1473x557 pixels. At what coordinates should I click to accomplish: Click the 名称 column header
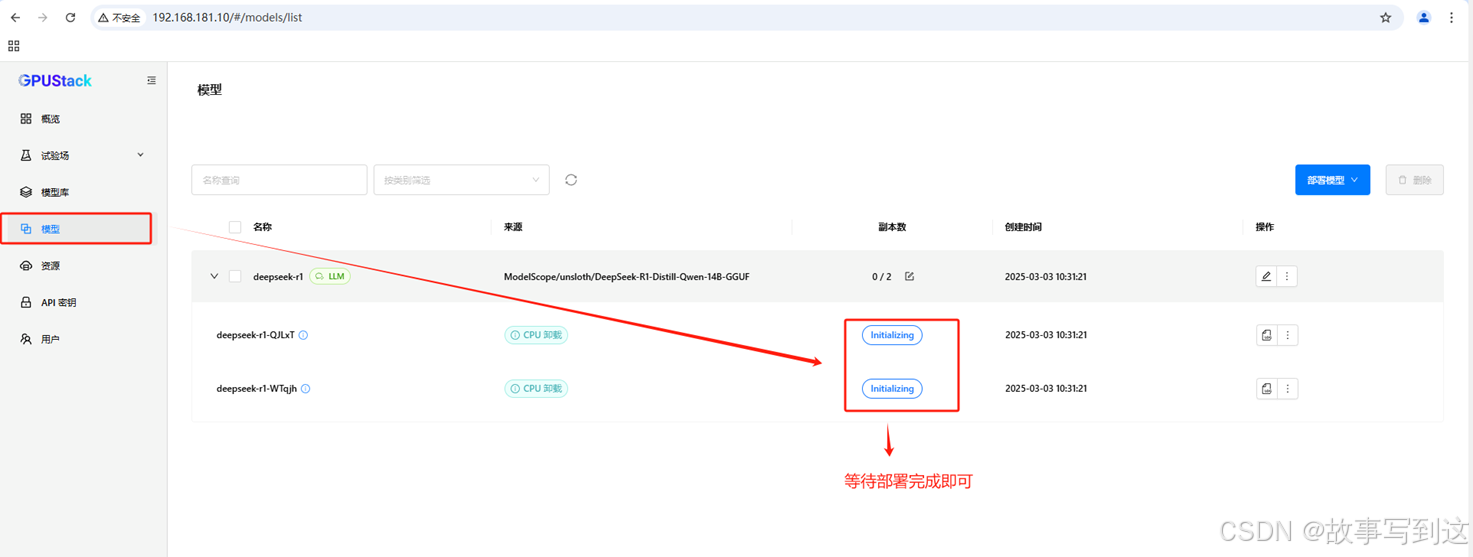tap(262, 227)
